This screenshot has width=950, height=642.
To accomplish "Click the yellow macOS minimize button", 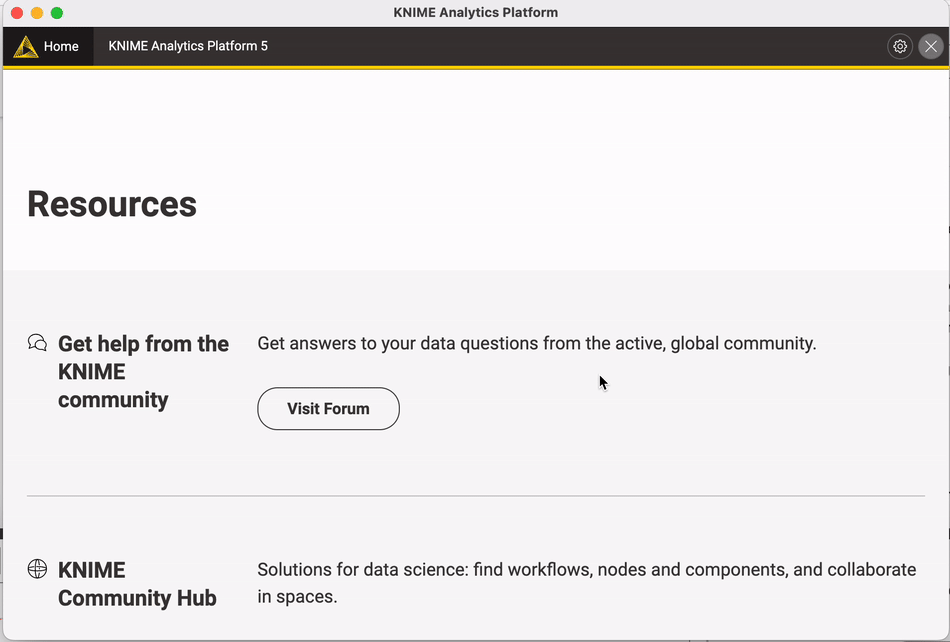I will click(x=37, y=13).
